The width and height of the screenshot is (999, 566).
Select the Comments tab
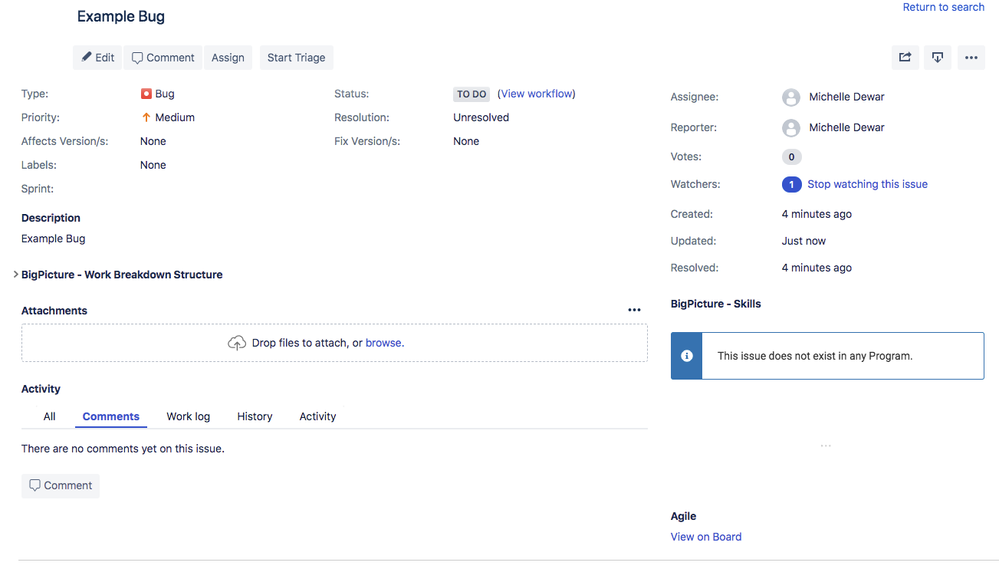coord(111,416)
